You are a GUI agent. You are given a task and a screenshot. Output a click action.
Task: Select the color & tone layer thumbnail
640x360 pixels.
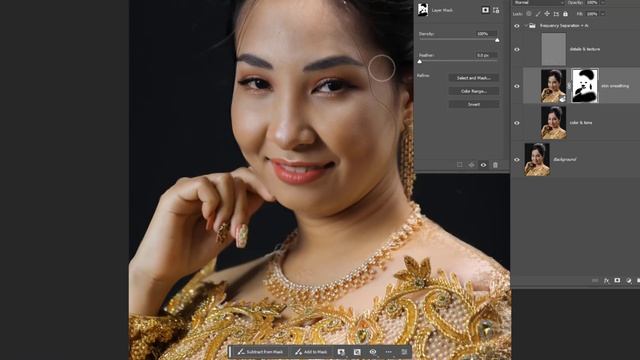[x=553, y=122]
